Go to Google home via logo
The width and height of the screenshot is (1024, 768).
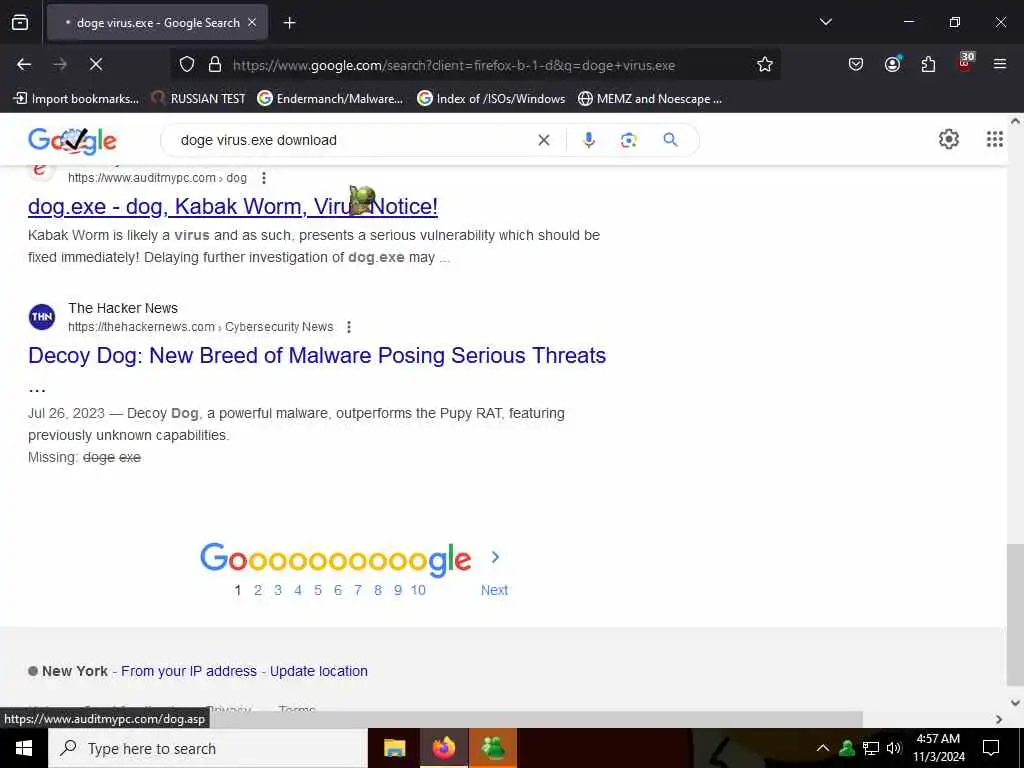click(x=72, y=140)
